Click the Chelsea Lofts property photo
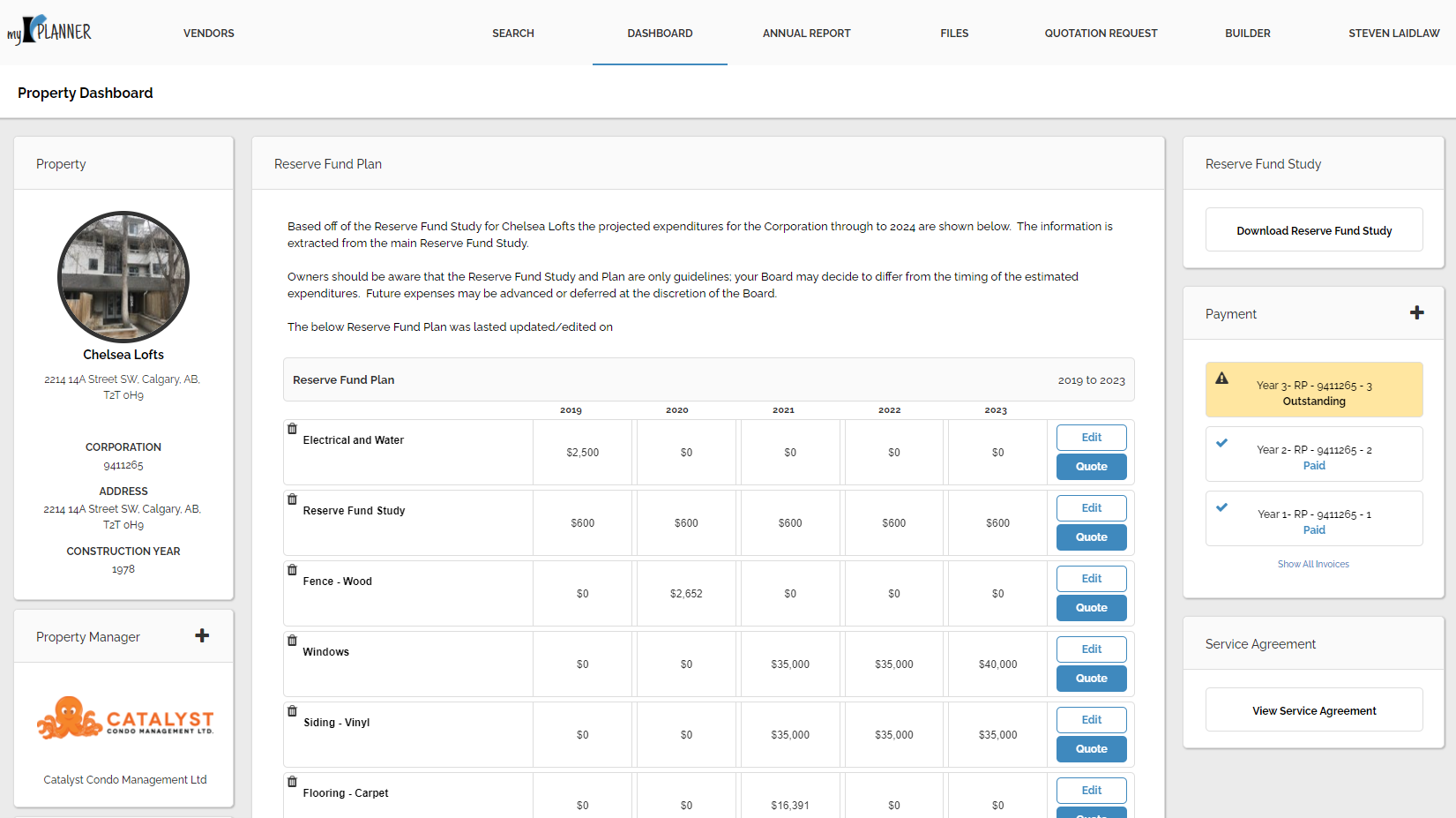 123,277
